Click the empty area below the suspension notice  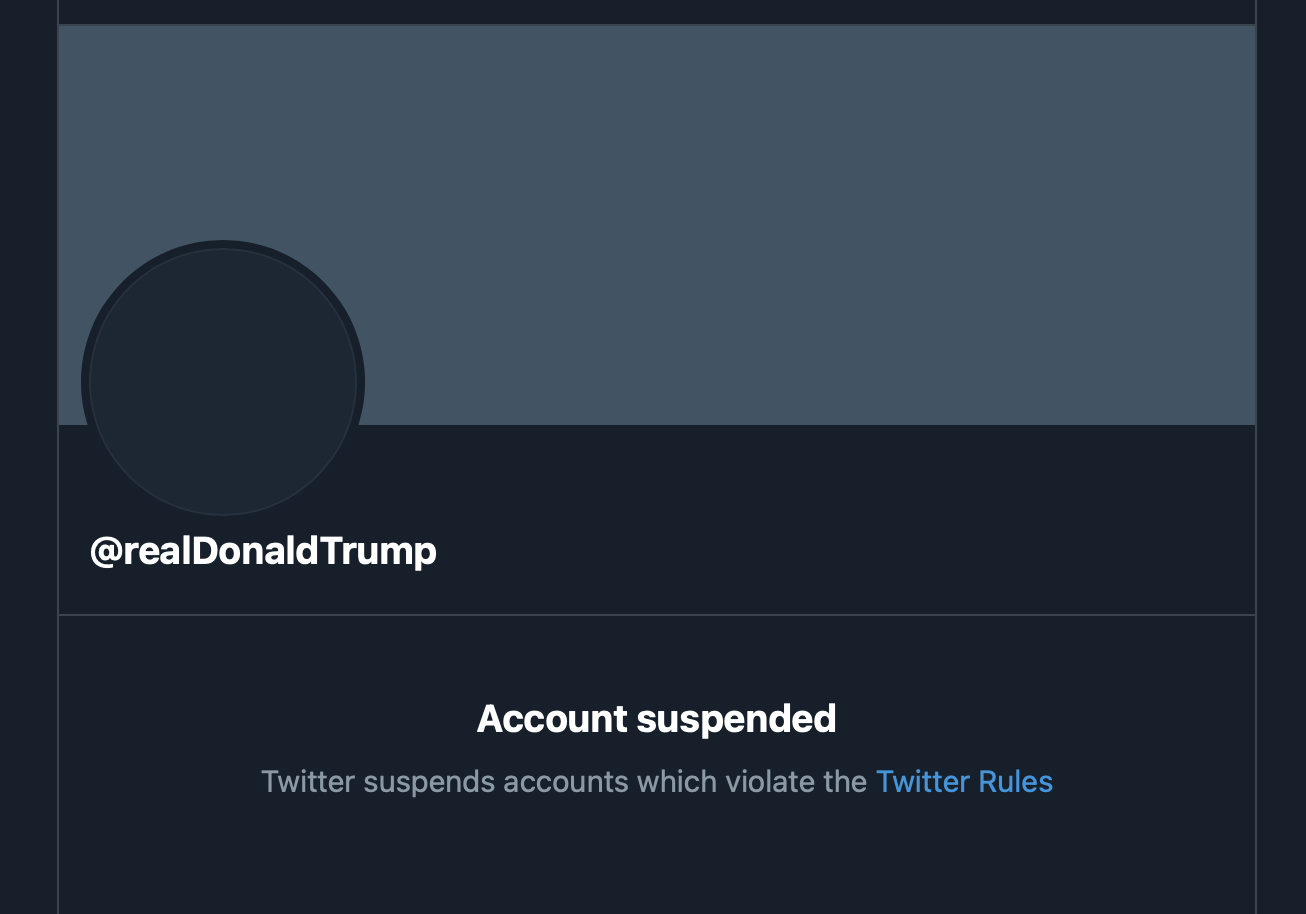coord(656,860)
